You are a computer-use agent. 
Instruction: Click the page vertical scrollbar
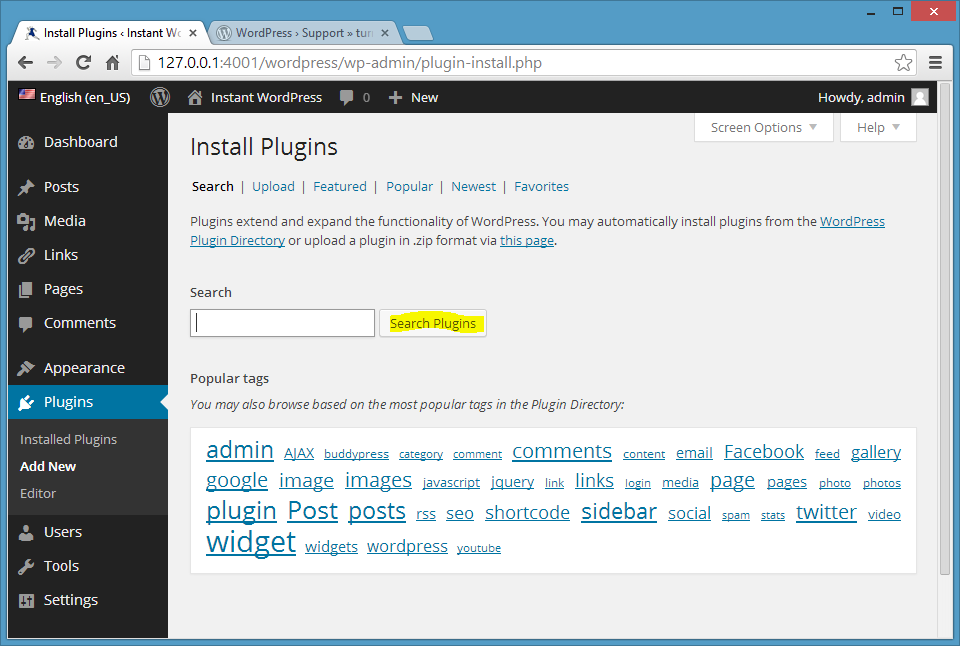pyautogui.click(x=945, y=350)
